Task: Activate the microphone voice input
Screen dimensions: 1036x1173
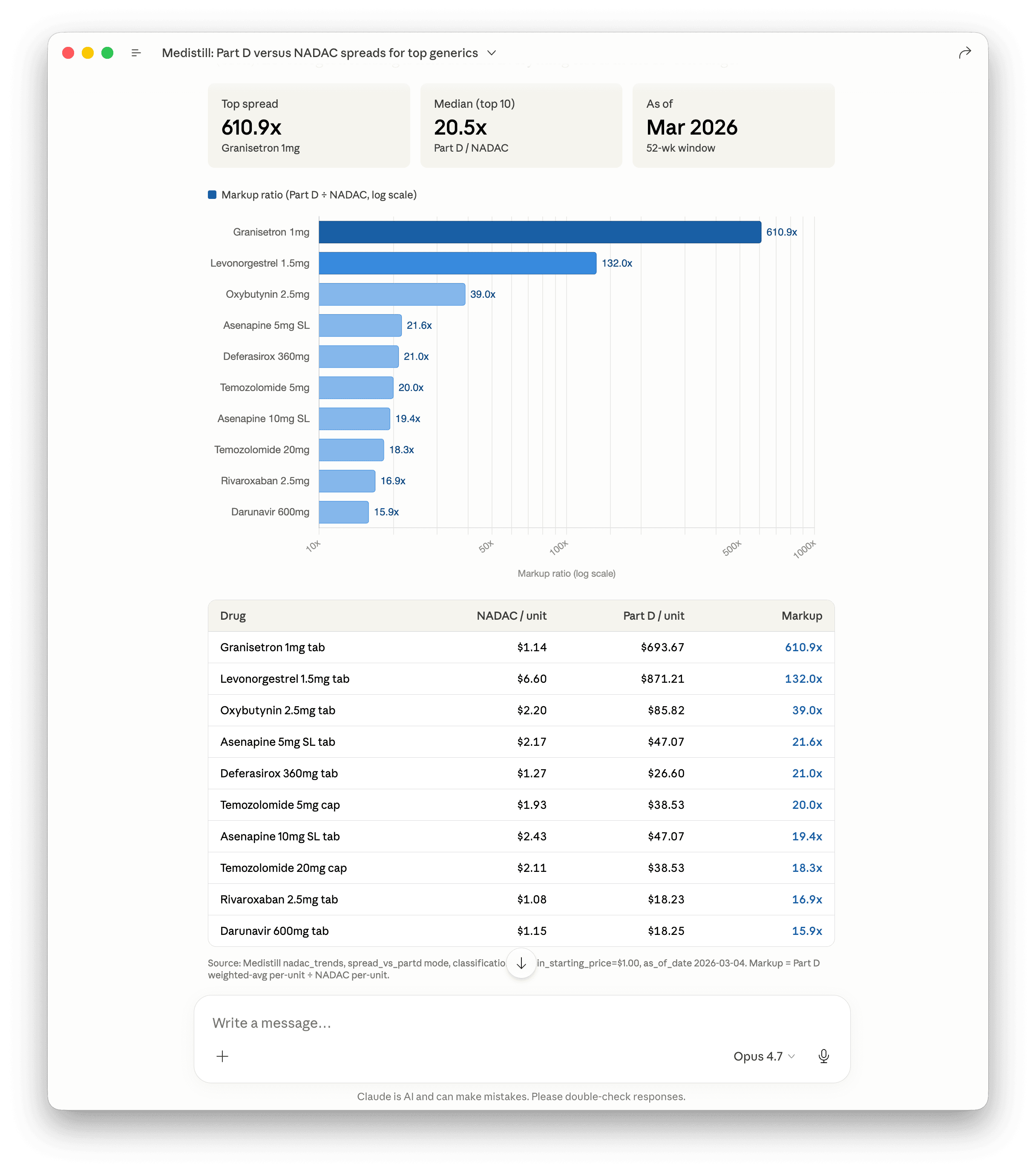Action: coord(823,1056)
